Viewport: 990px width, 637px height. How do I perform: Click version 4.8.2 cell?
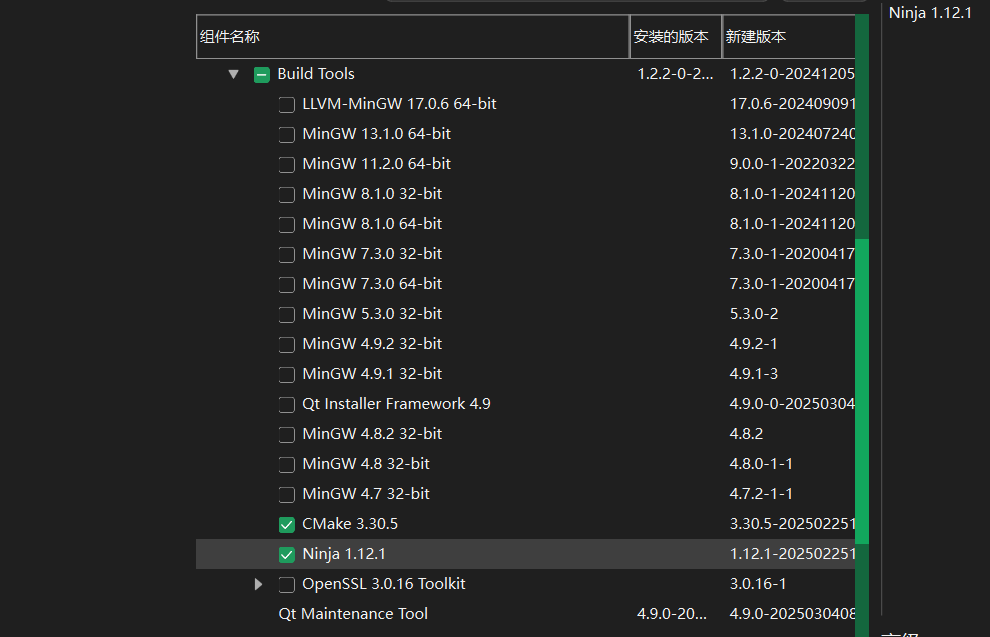(746, 434)
